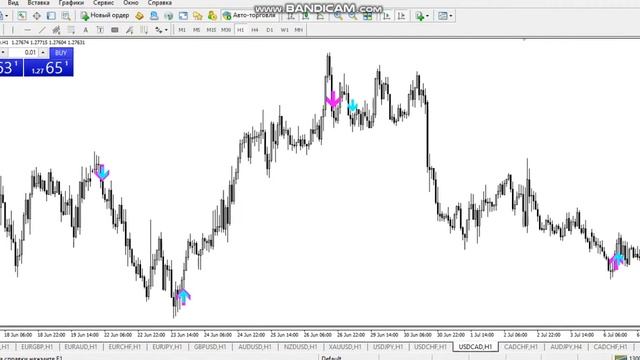640x360 pixels.
Task: Switch timeframe to M15
Action: 211,30
